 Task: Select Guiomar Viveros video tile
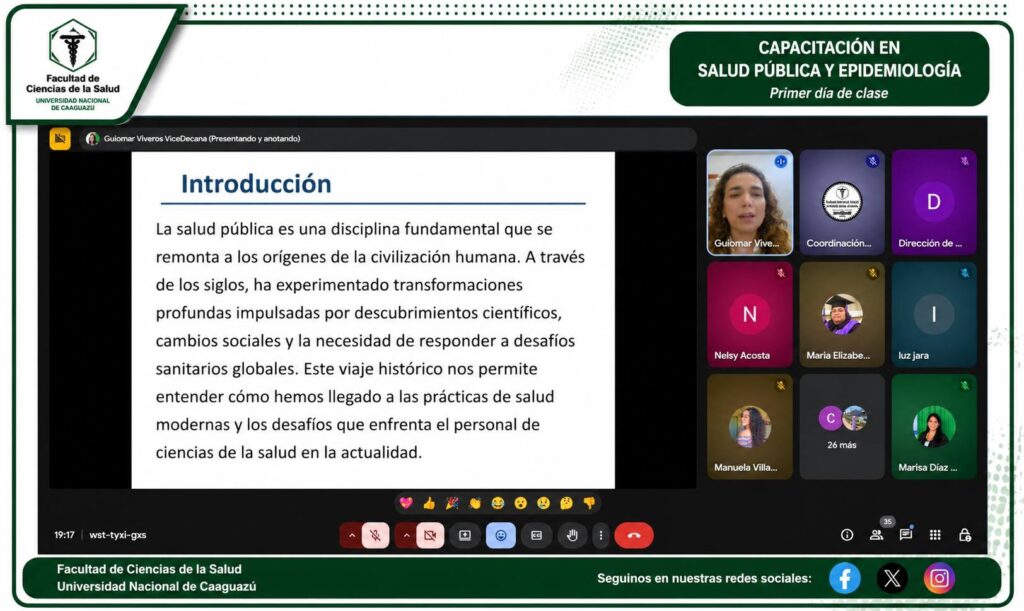(750, 203)
